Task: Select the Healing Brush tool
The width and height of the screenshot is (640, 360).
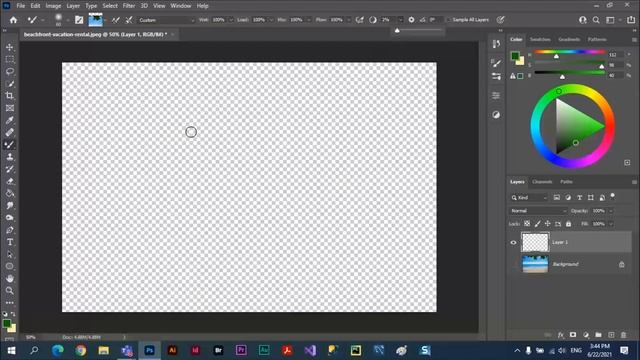Action: (10, 132)
